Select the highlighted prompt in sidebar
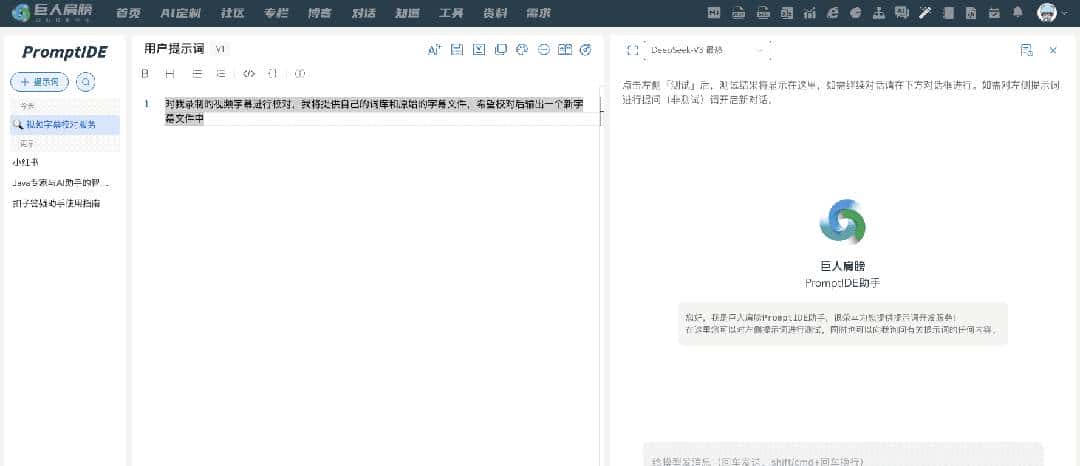The width and height of the screenshot is (1080, 466). (65, 125)
